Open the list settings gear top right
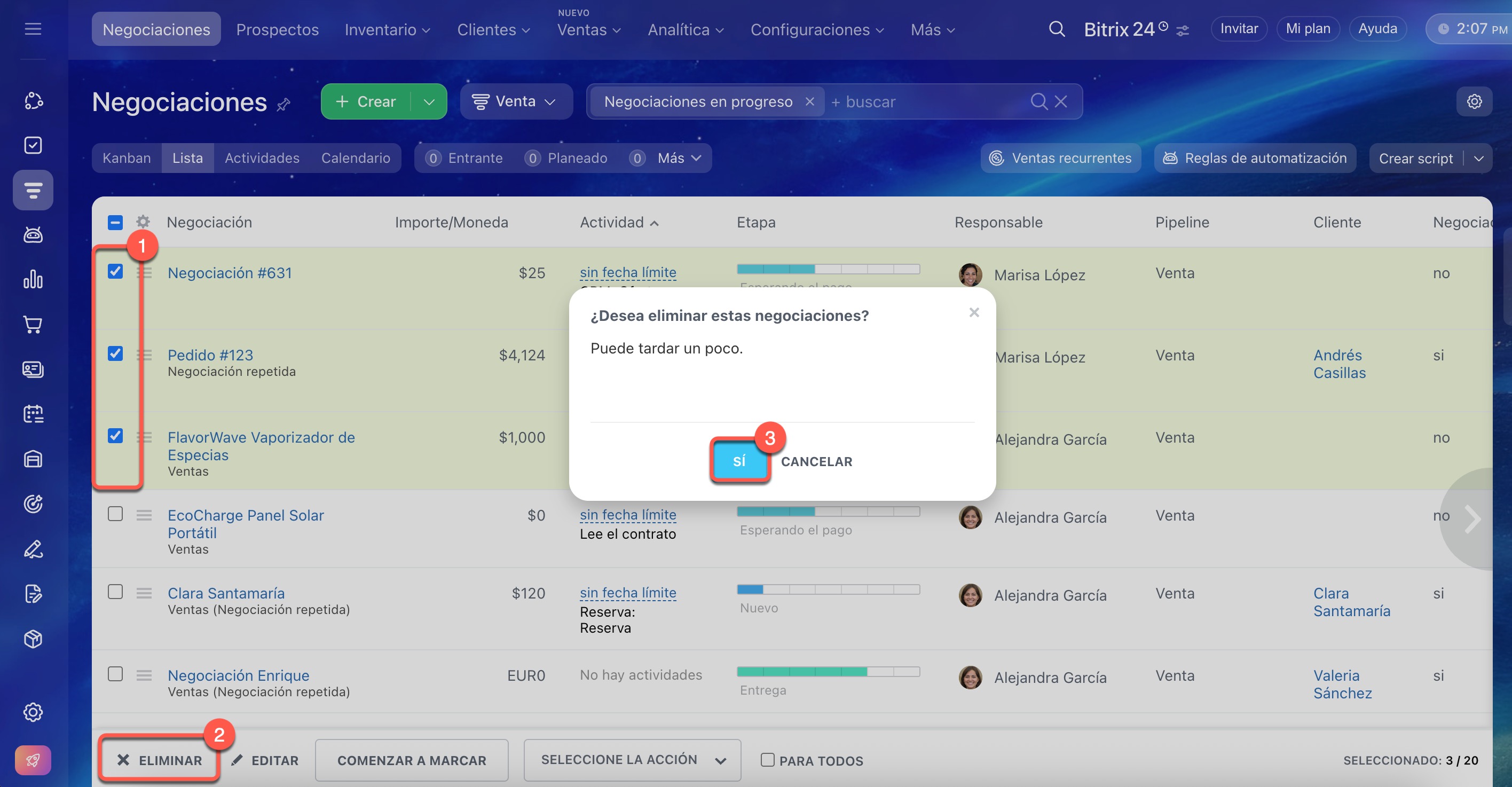 click(x=1474, y=101)
